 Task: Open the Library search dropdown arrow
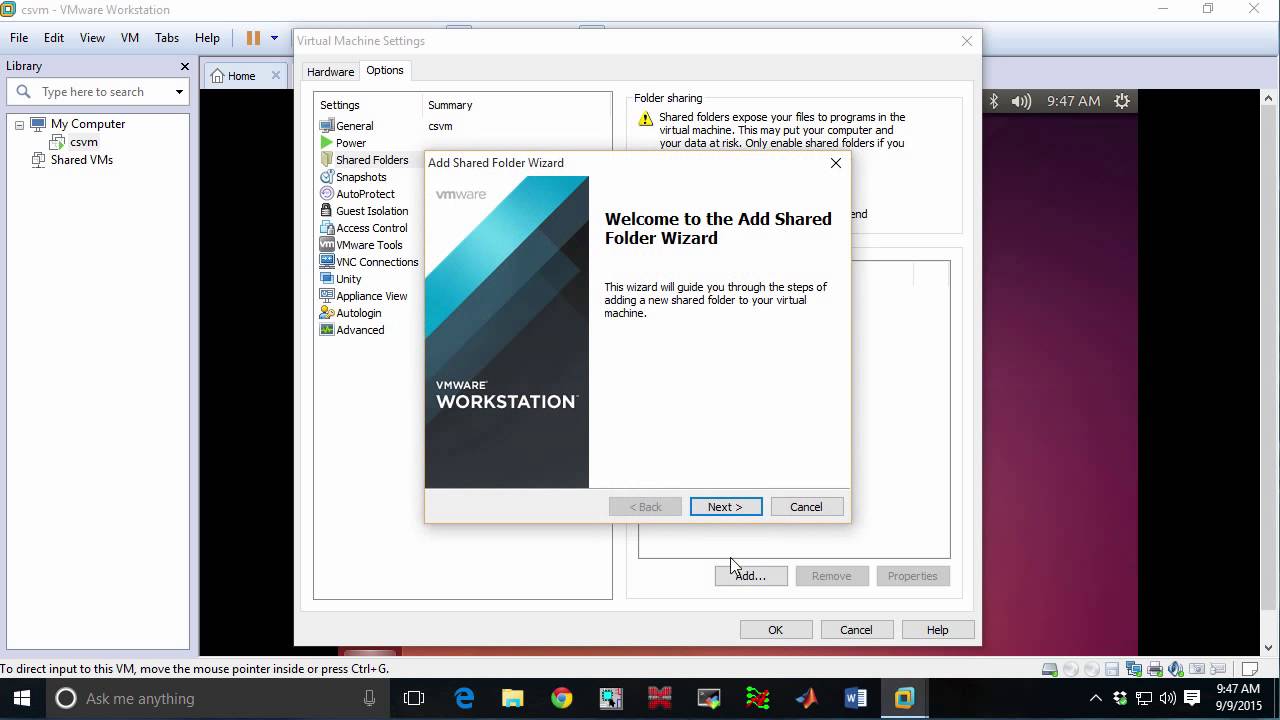pos(179,92)
